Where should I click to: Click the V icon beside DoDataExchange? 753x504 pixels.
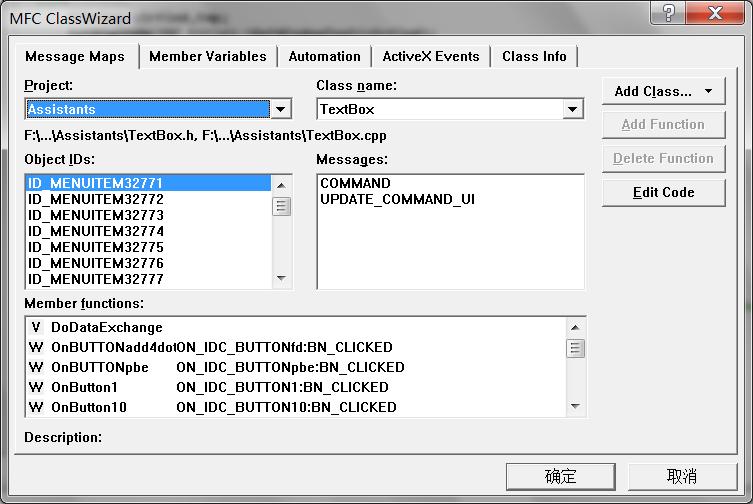pyautogui.click(x=36, y=328)
